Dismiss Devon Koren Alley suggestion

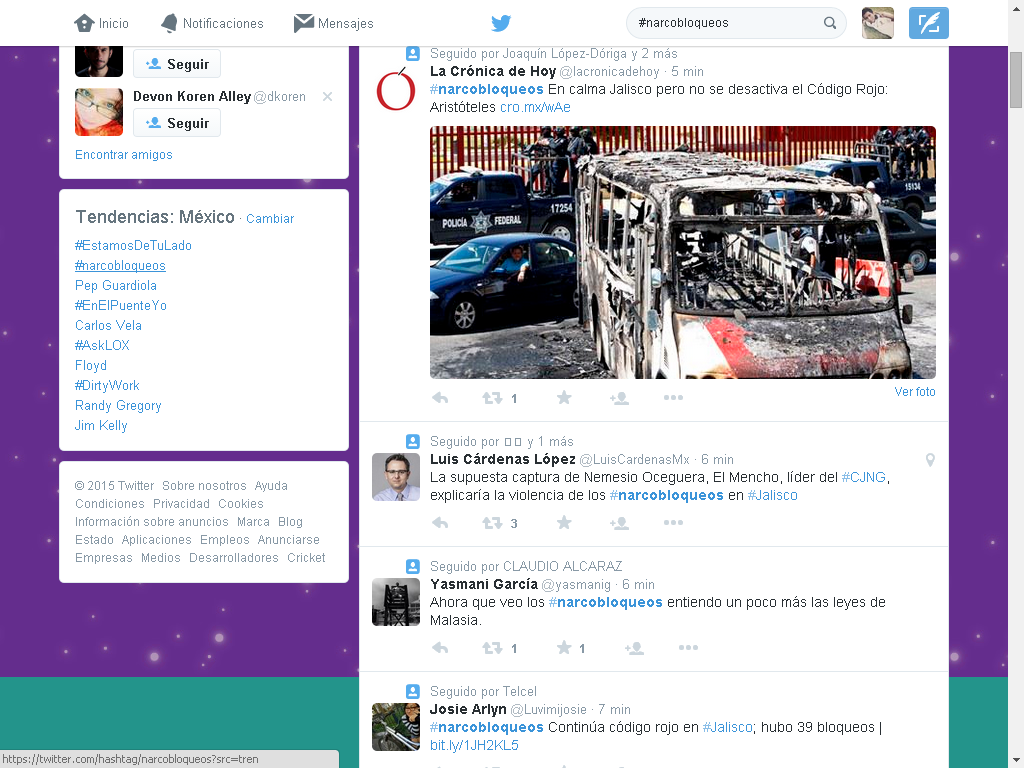click(x=328, y=97)
